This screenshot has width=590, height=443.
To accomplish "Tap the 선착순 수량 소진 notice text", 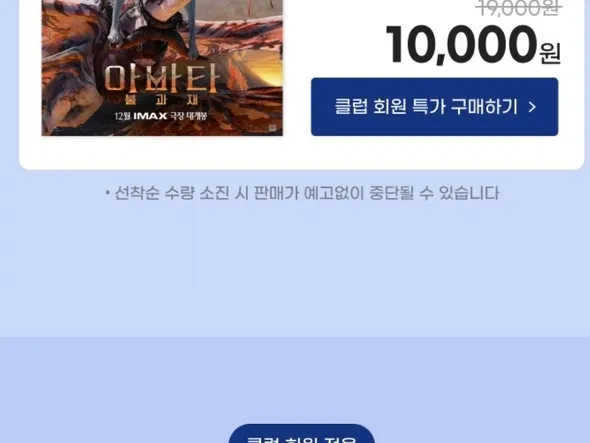I will coord(307,193).
